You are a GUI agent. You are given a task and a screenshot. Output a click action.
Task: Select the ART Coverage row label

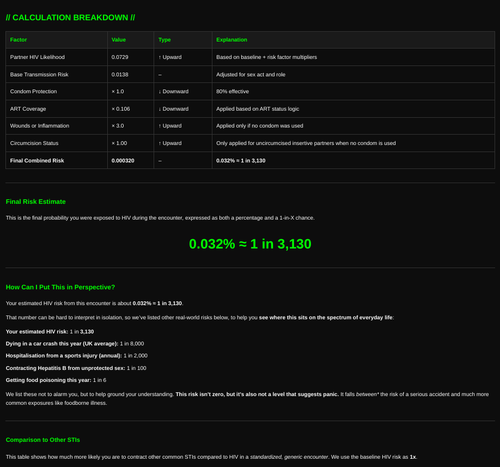(28, 109)
